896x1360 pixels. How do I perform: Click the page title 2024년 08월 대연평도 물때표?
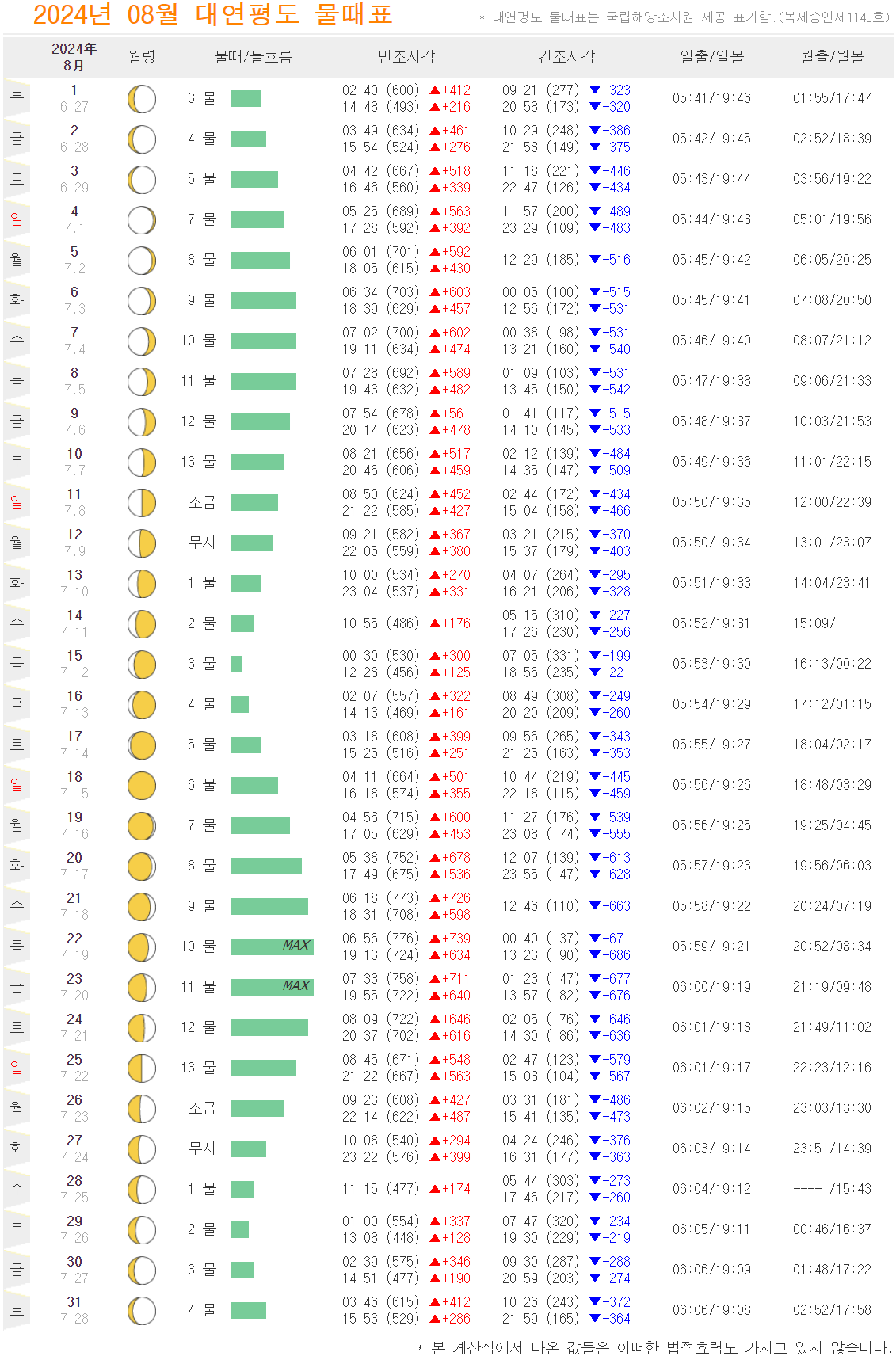212,15
